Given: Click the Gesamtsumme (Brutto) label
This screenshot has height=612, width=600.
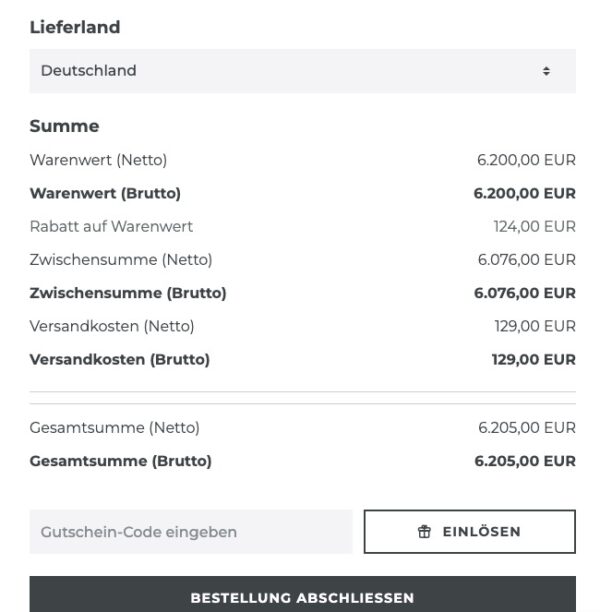Looking at the screenshot, I should [121, 461].
